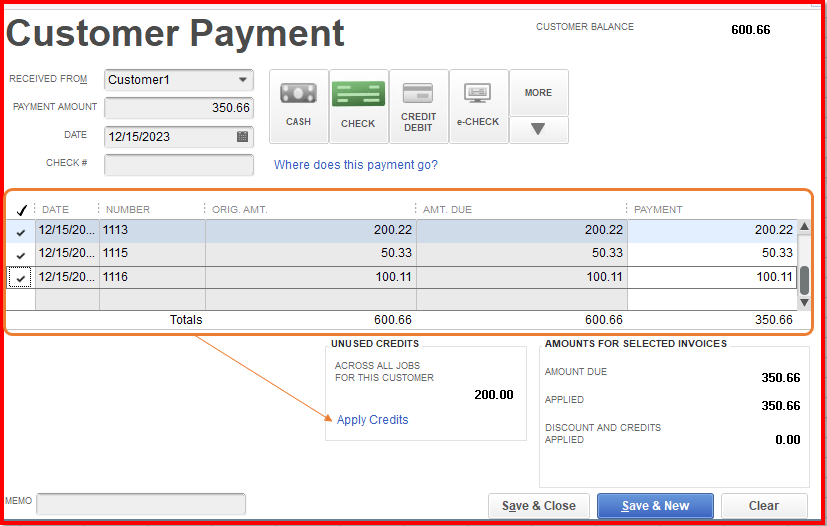Uncheck invoice 1116 row checkmark

21,278
